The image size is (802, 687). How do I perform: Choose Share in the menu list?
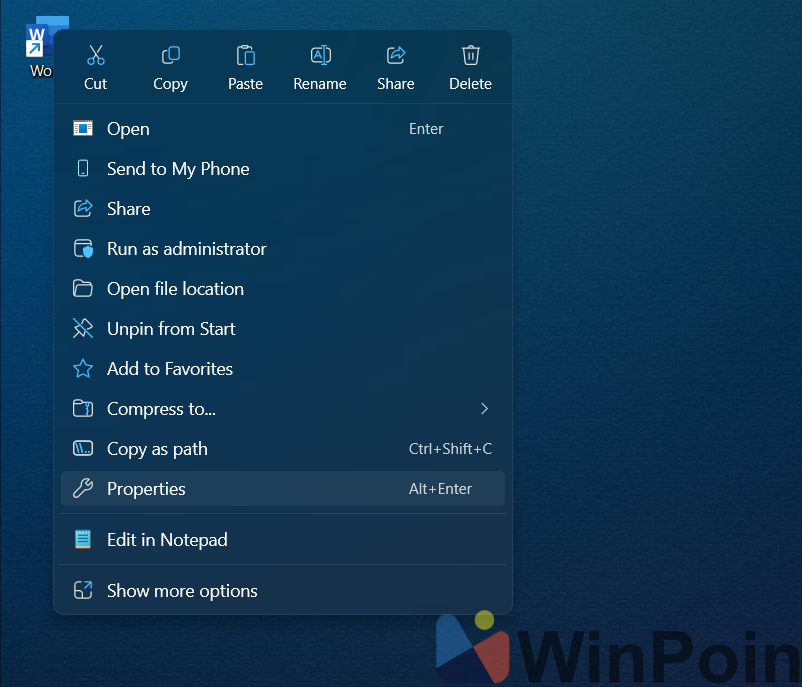283,209
